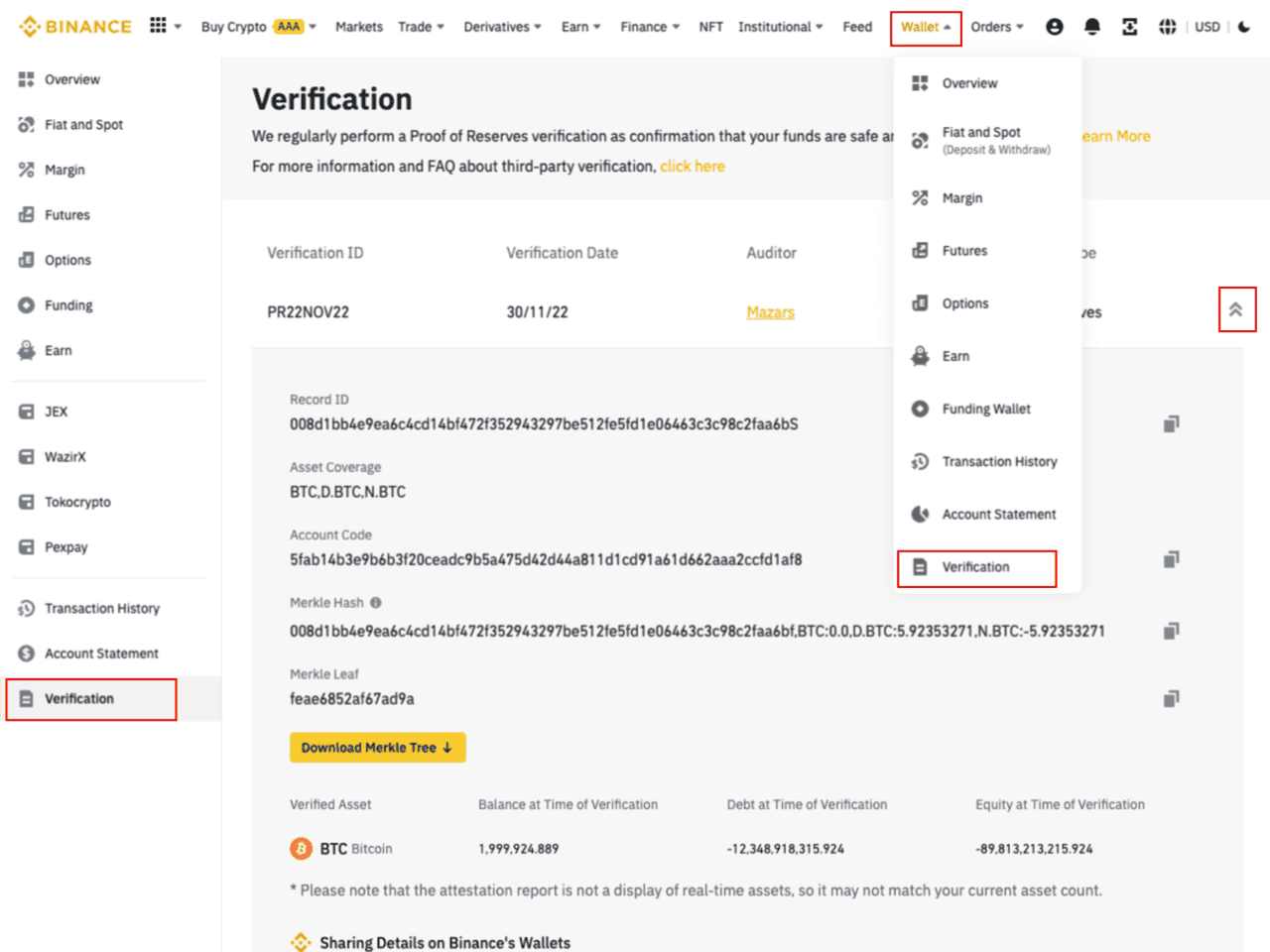Toggle dark mode moon icon

pos(1244,27)
